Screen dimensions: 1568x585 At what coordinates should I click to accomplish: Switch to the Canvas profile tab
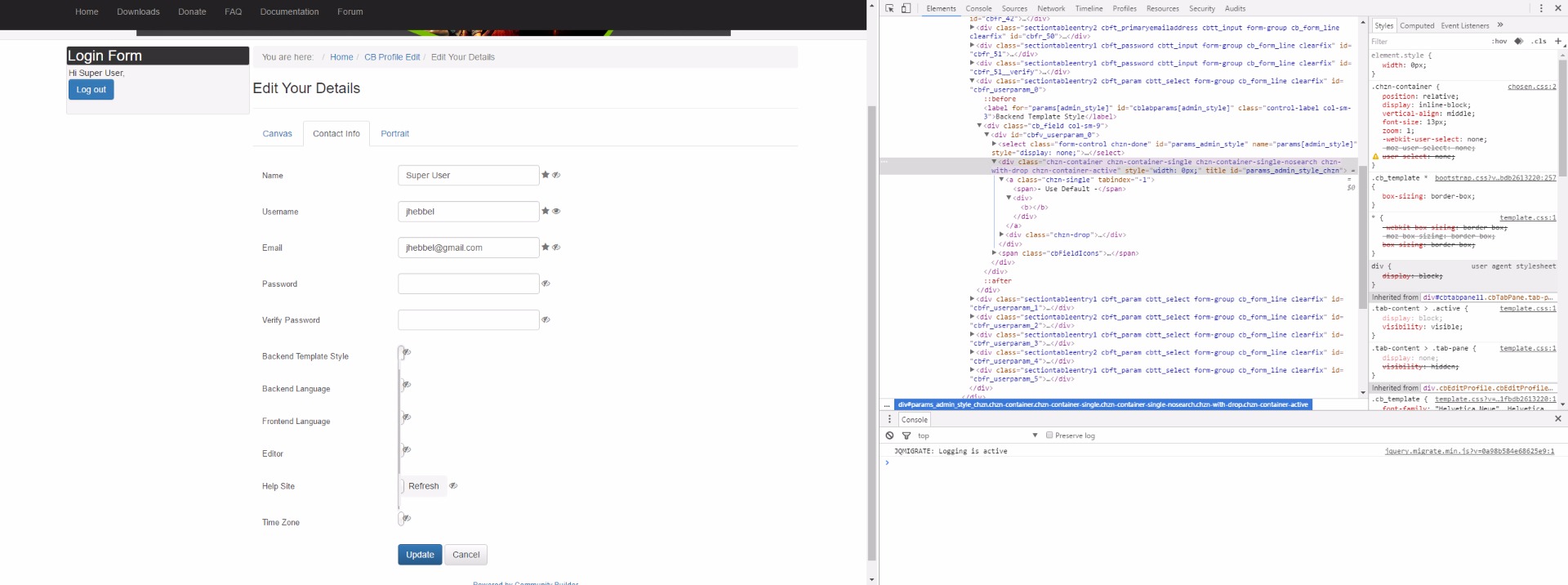(277, 133)
